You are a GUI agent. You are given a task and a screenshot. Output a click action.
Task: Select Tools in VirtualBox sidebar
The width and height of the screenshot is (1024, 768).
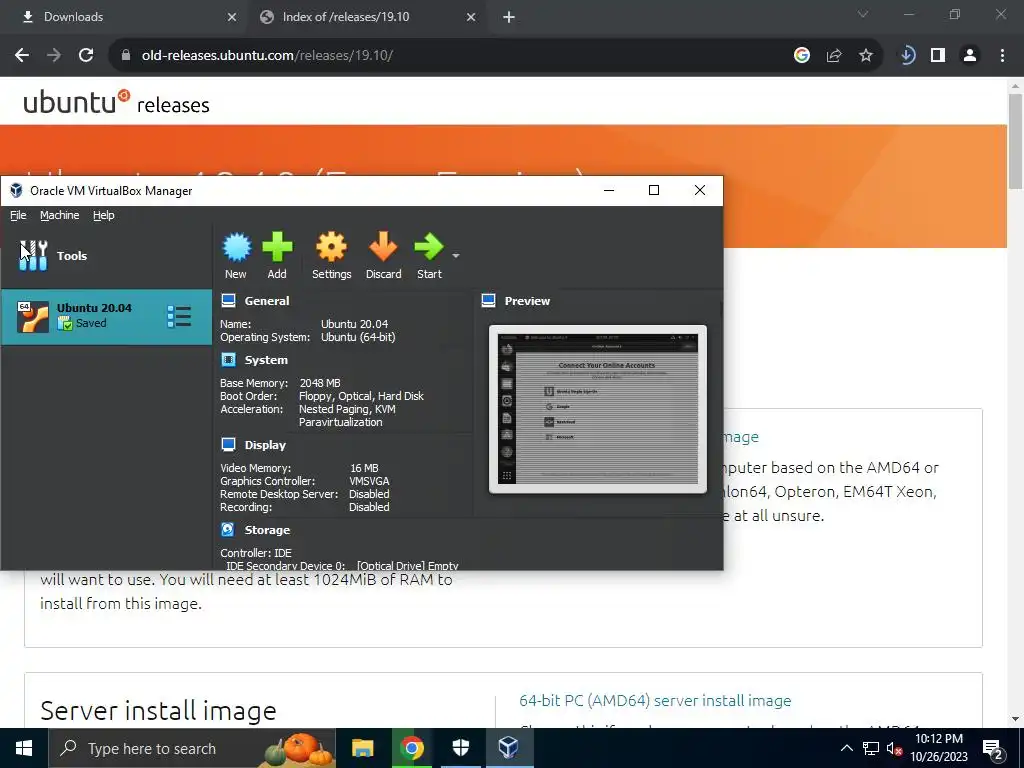click(106, 255)
